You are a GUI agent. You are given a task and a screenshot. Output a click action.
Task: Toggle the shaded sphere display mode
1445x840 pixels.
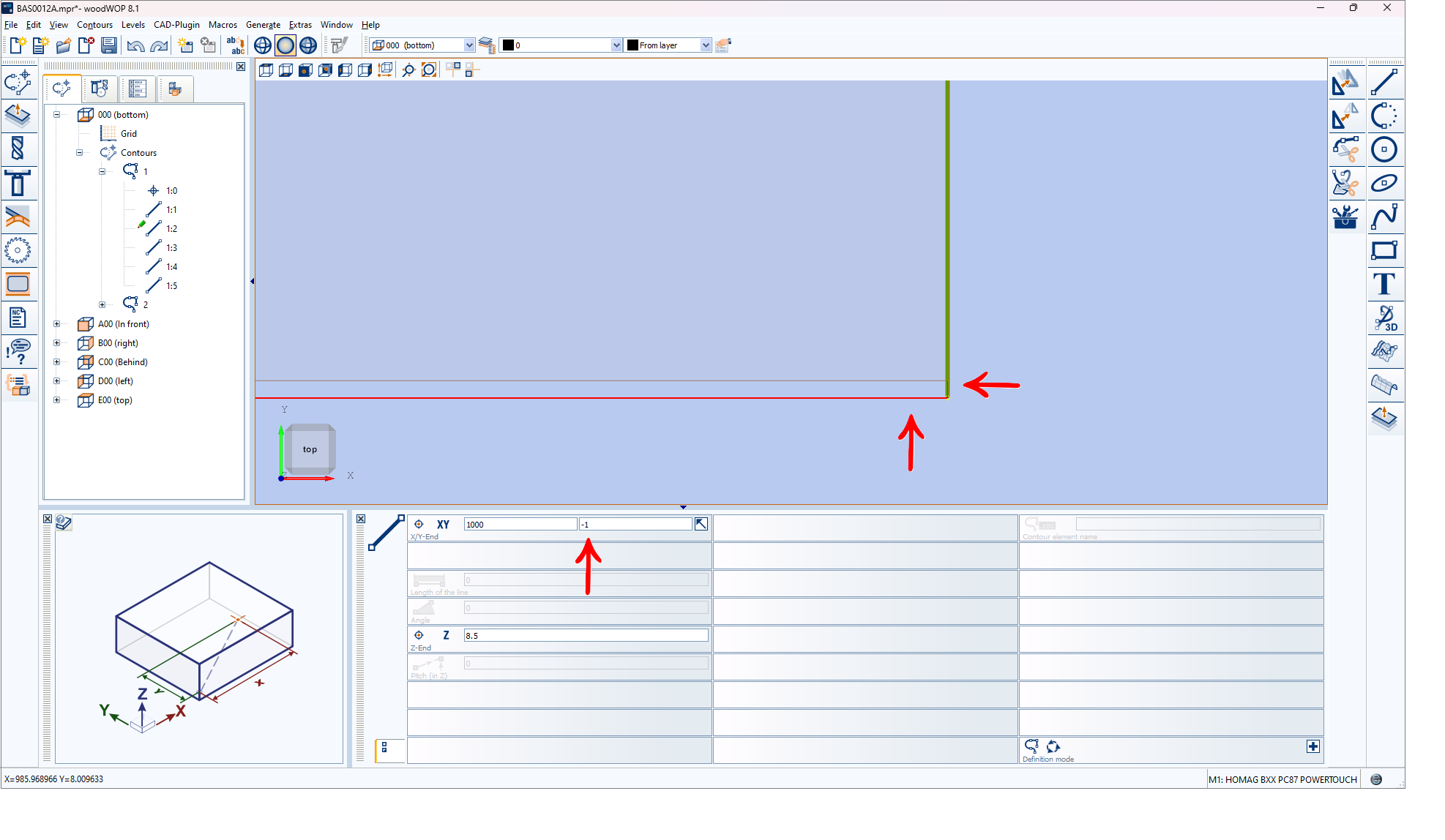pyautogui.click(x=285, y=45)
